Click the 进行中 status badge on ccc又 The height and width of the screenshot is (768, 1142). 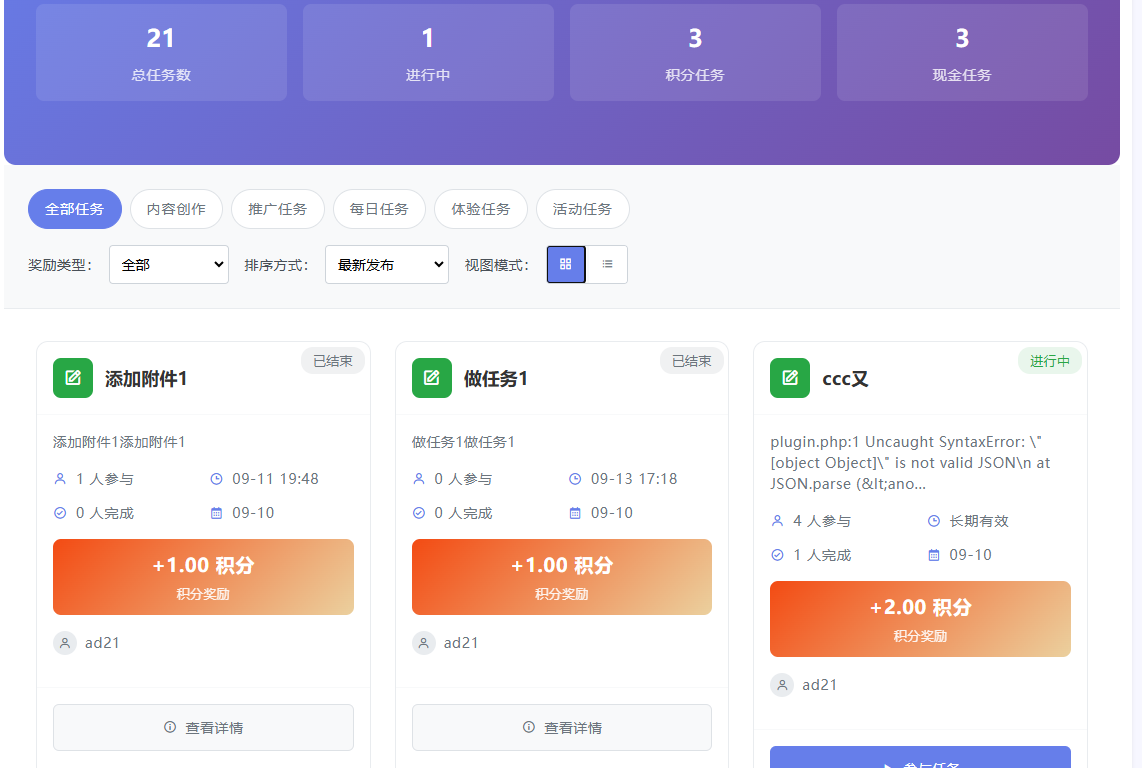1049,360
